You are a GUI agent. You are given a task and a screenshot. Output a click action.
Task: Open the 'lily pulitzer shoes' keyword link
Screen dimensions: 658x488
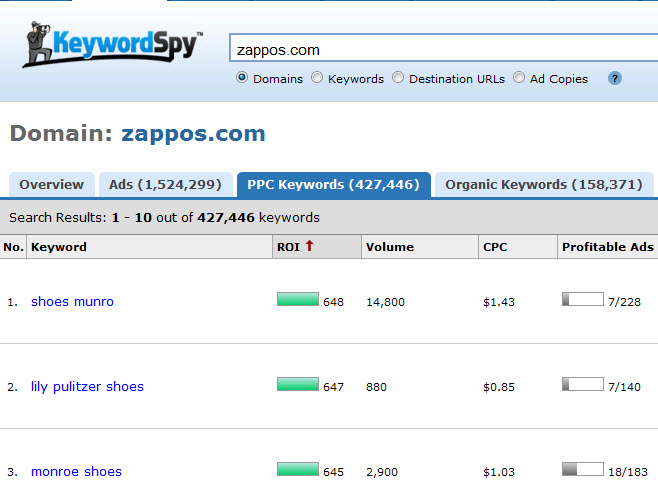(87, 386)
